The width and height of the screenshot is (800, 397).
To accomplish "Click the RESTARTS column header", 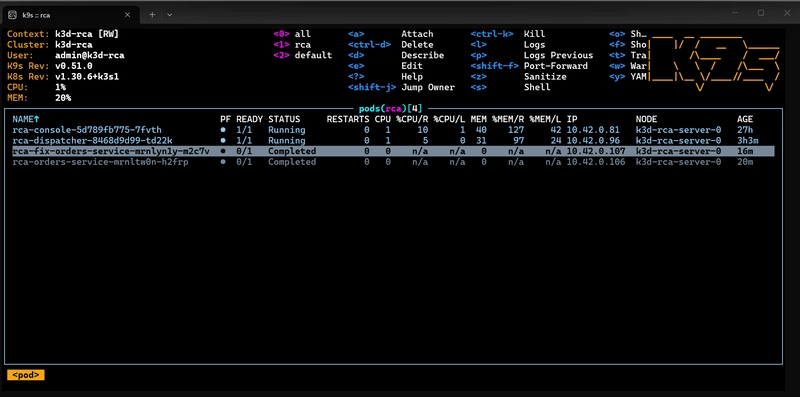I will (x=348, y=119).
